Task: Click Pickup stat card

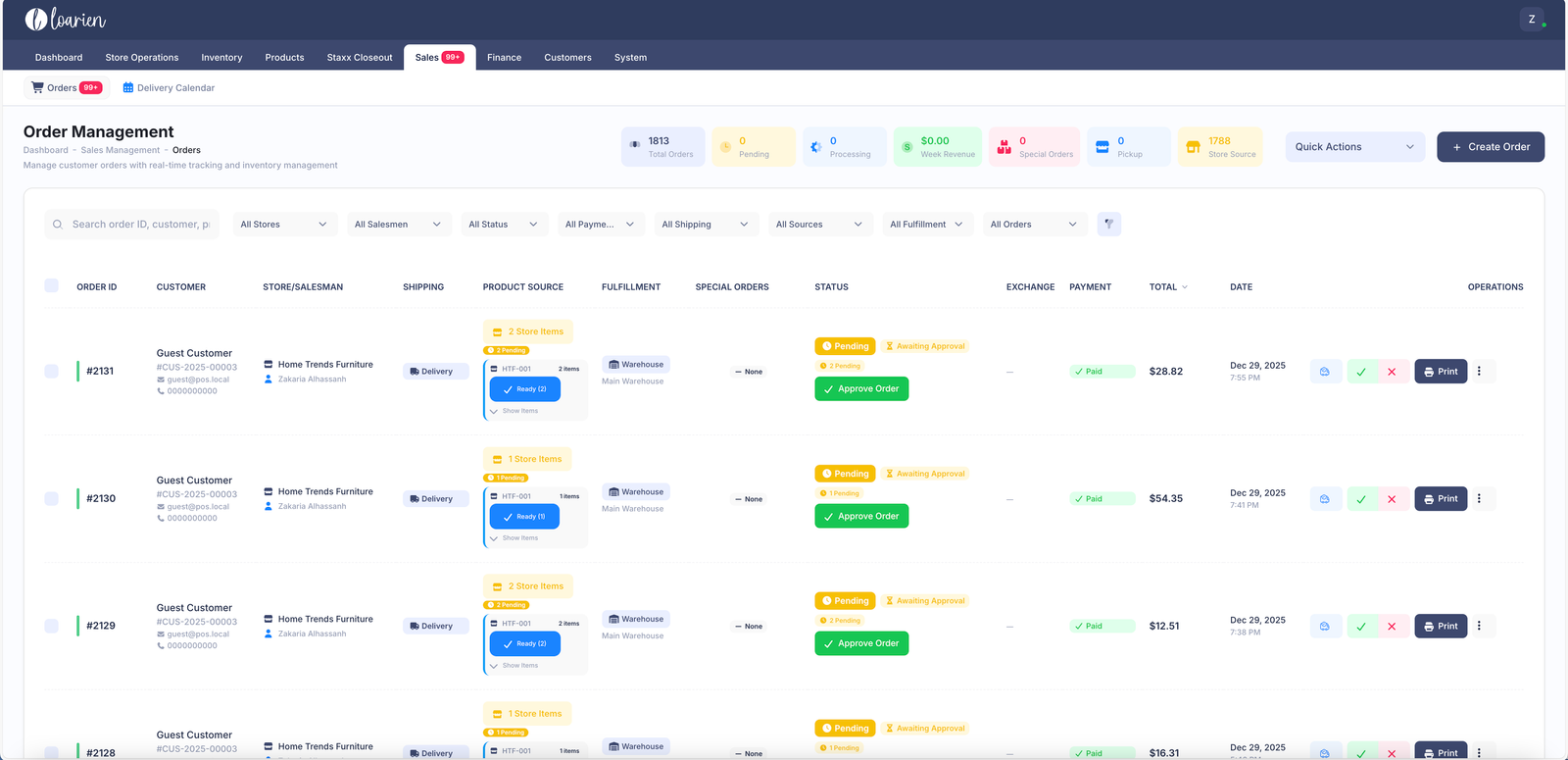Action: pyautogui.click(x=1129, y=147)
